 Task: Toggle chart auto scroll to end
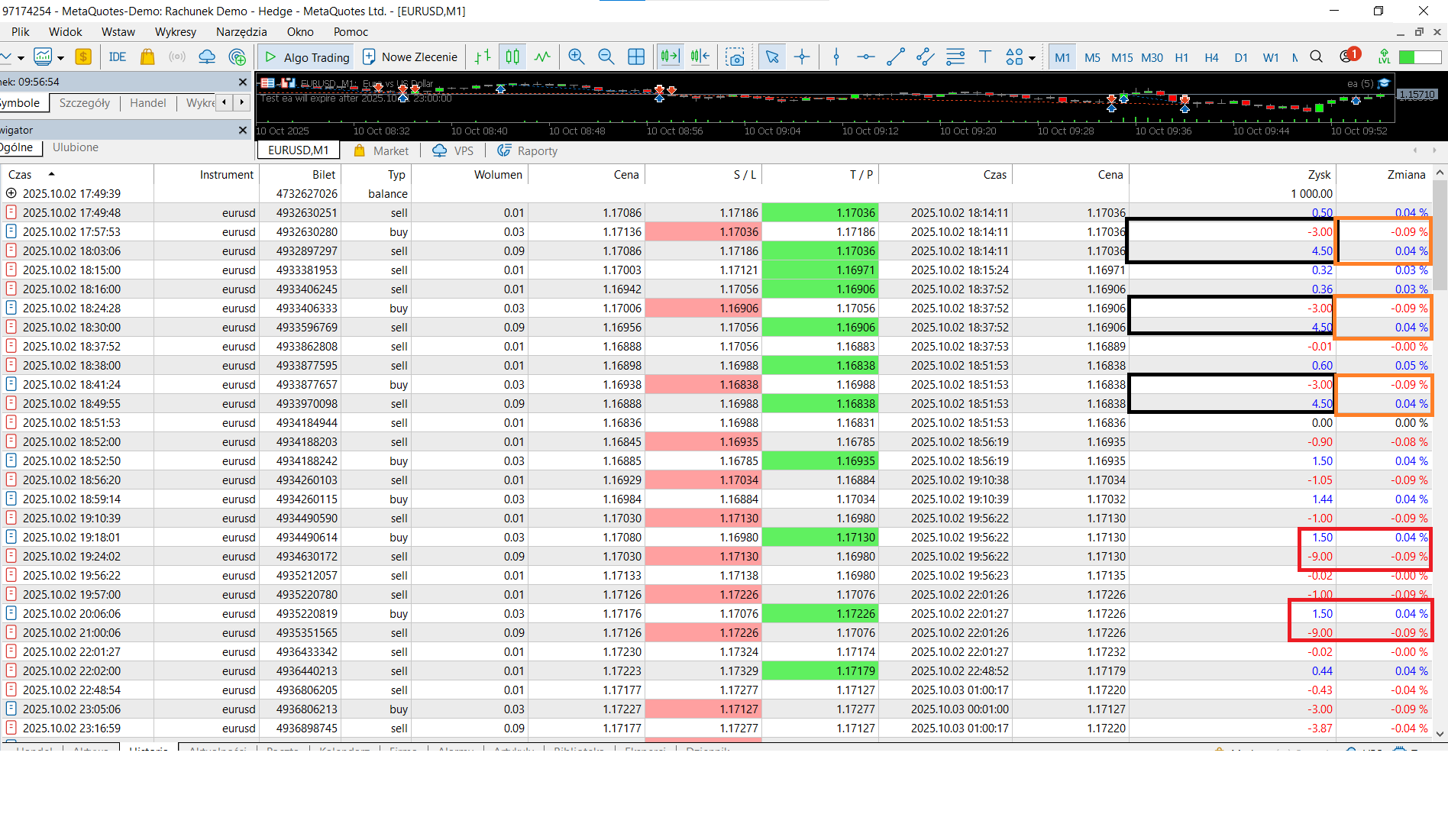point(670,57)
